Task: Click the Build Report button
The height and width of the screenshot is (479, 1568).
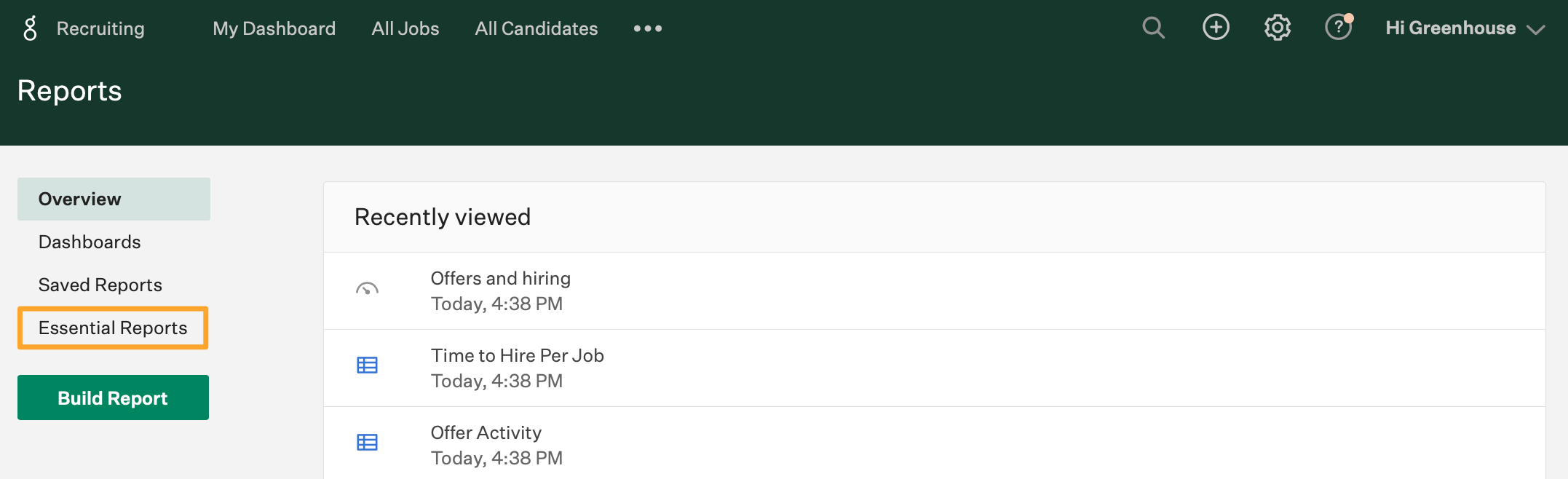Action: pos(113,397)
